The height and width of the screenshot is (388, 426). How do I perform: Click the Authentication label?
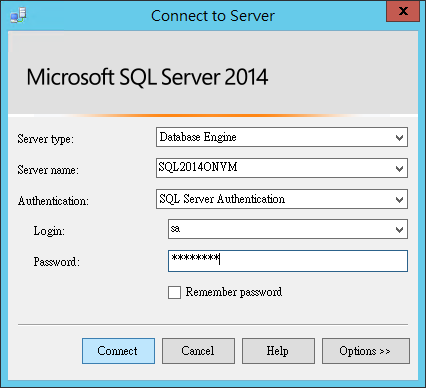click(53, 201)
